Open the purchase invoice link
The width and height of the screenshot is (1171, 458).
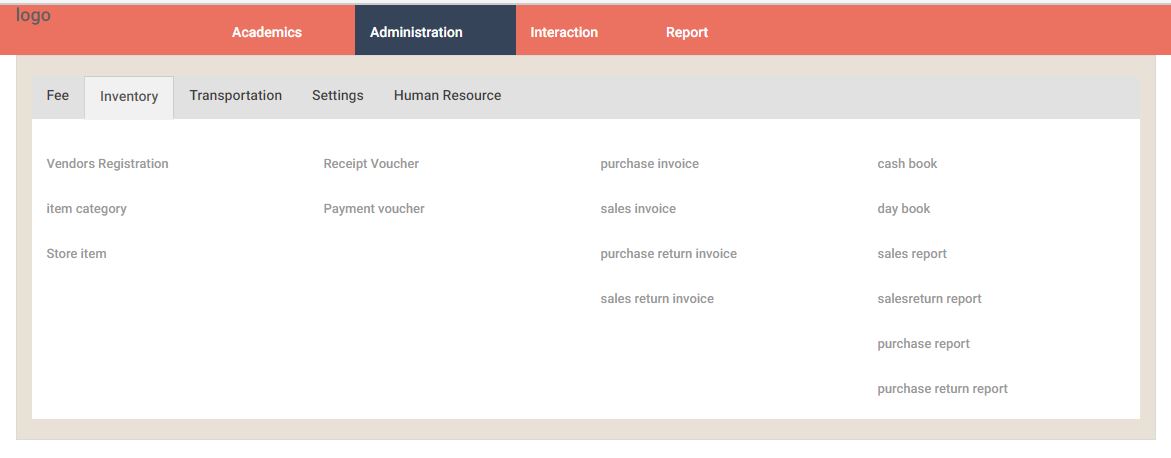click(650, 164)
